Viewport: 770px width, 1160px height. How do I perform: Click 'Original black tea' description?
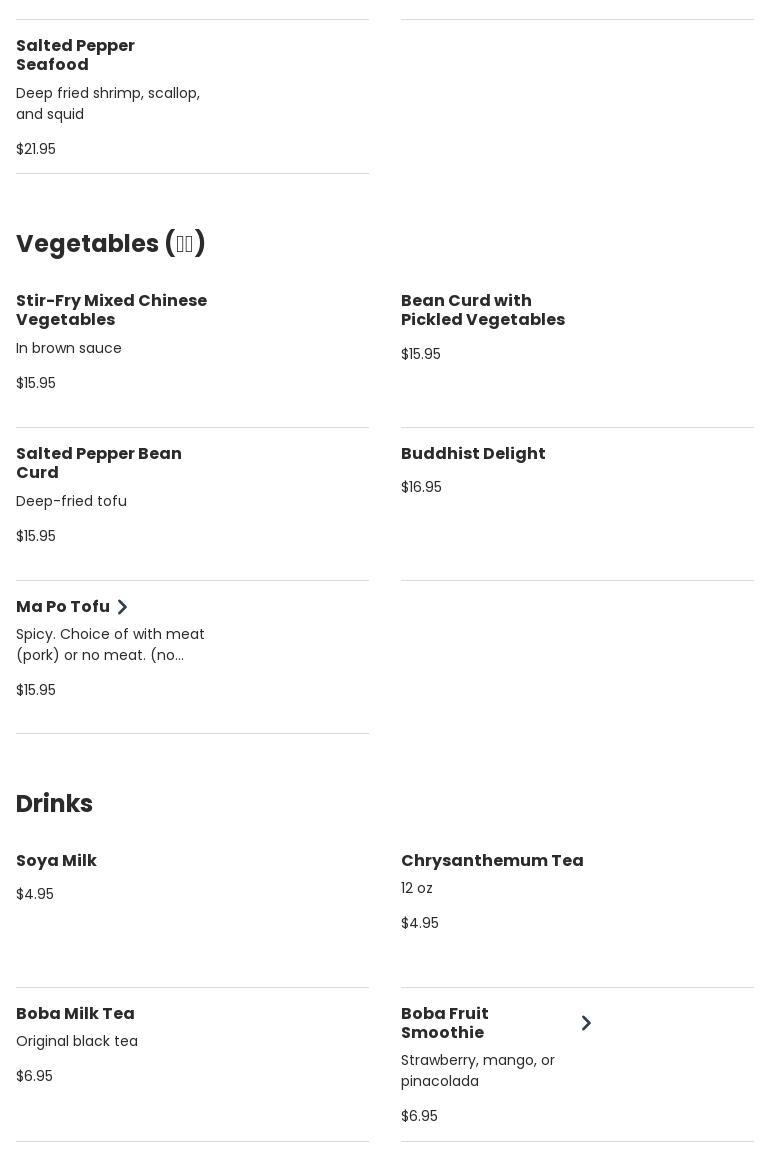coord(77,1041)
